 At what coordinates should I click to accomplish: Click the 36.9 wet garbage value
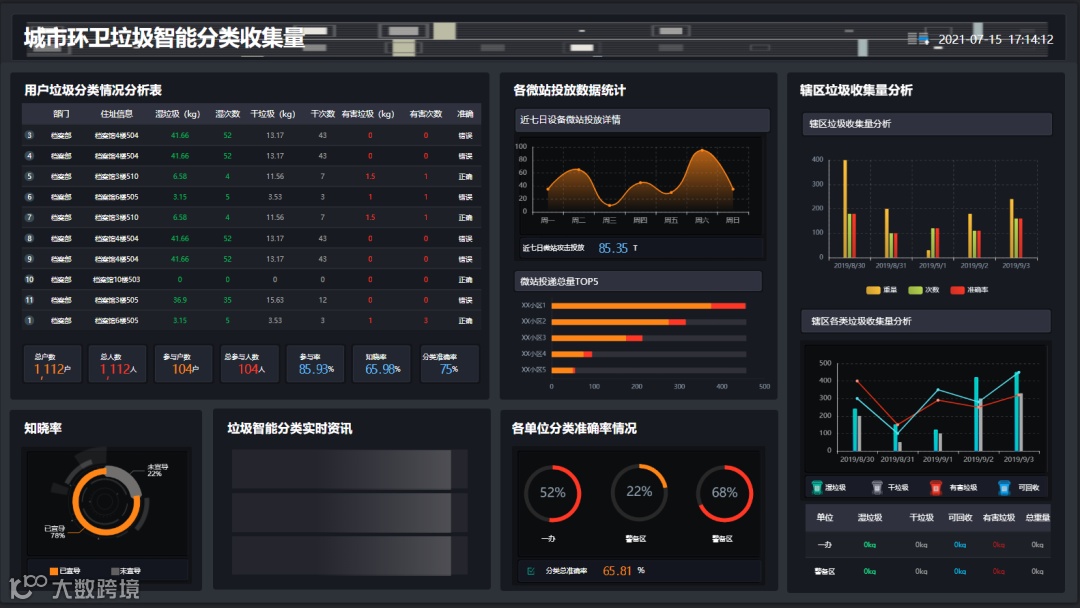click(180, 300)
